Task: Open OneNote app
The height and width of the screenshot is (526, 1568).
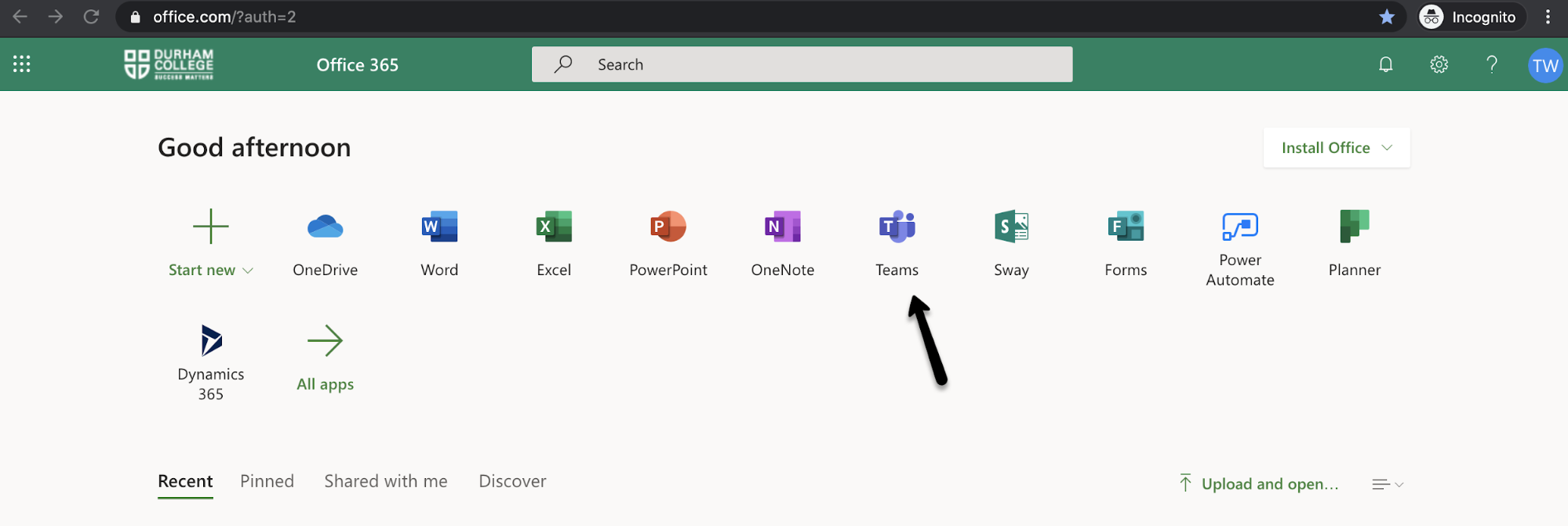Action: click(783, 244)
